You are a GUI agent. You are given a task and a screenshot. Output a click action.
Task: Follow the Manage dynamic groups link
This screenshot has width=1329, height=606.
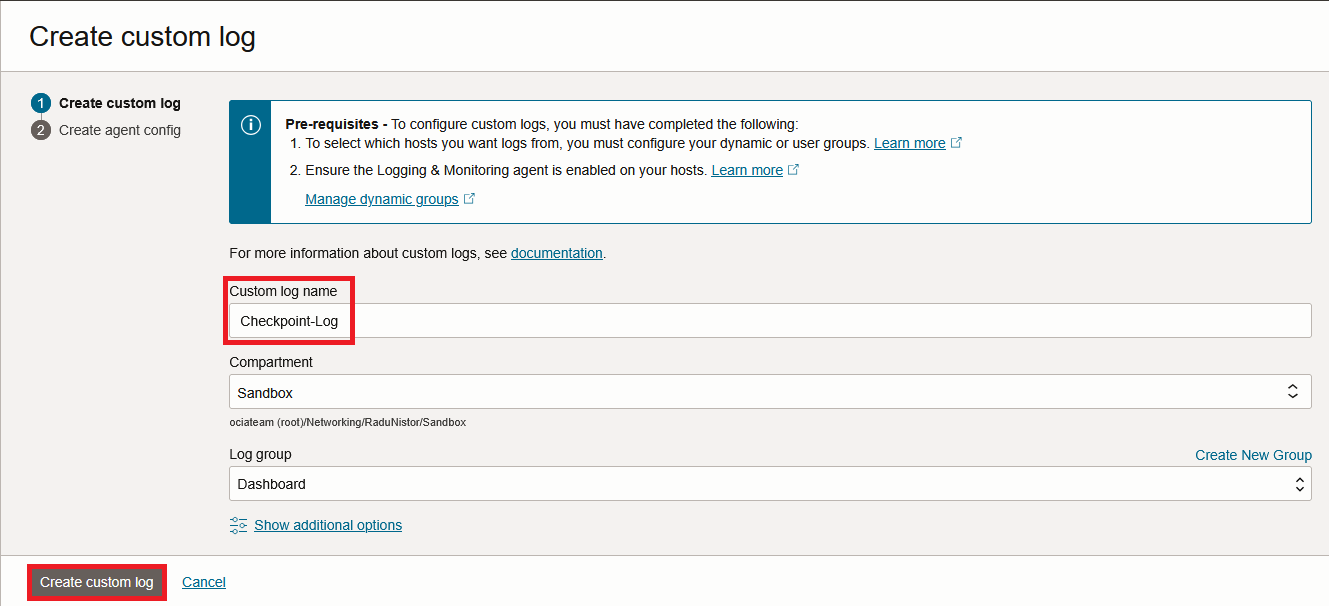pos(381,199)
